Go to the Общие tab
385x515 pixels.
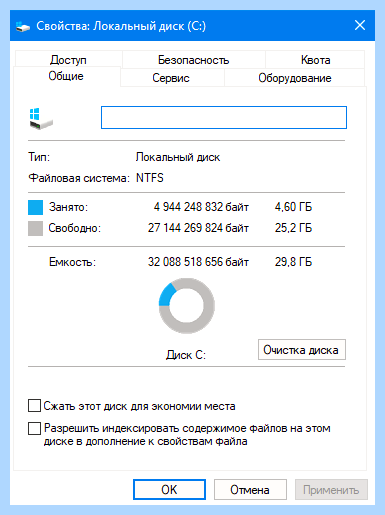click(66, 76)
